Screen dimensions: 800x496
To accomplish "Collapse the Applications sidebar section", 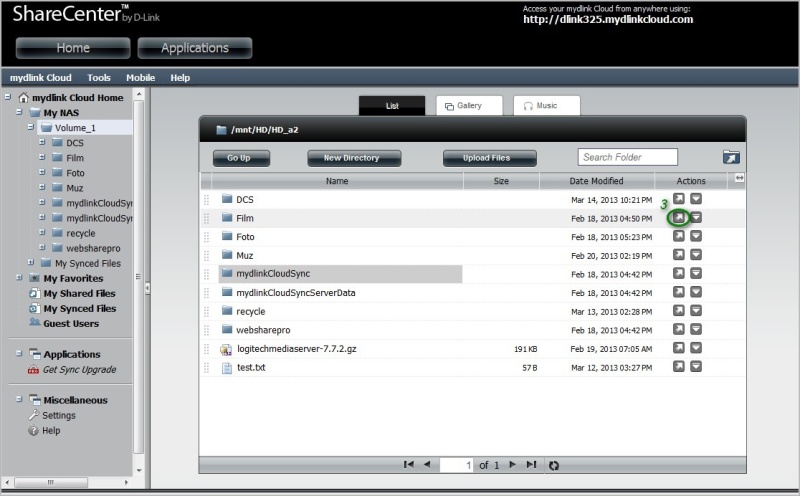I will [19, 353].
